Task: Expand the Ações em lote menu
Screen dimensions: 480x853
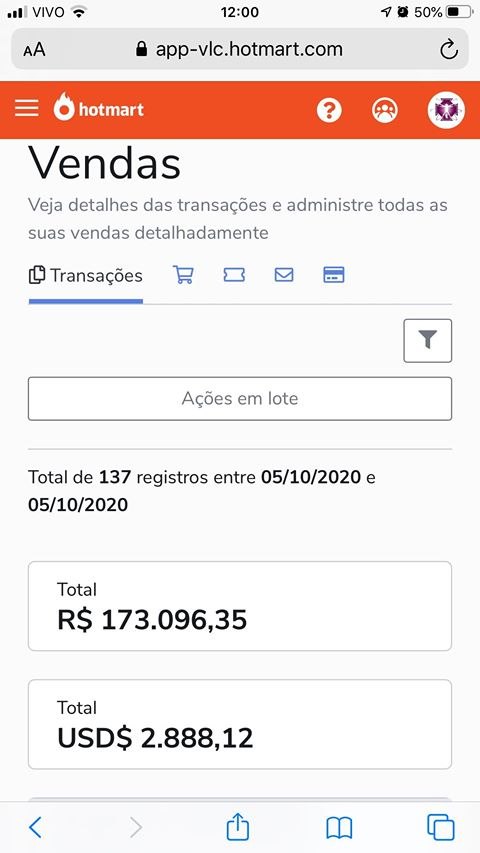Action: click(x=240, y=399)
